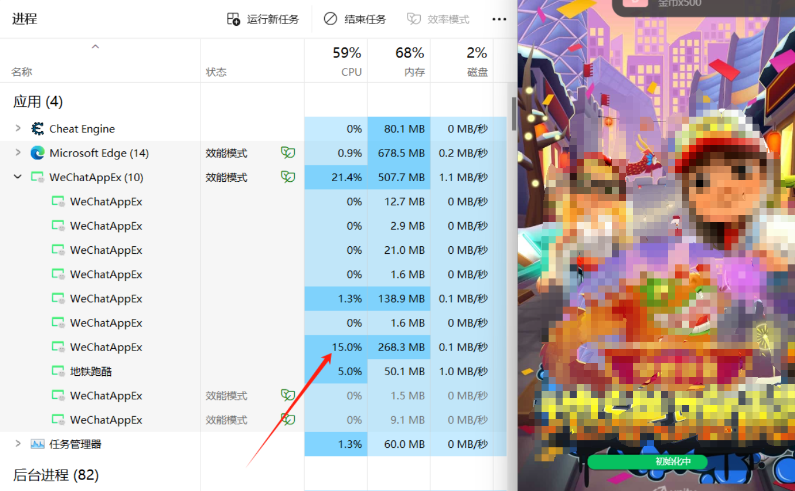Expand the Cheat Engine process group
Image resolution: width=795 pixels, height=491 pixels.
[18, 128]
